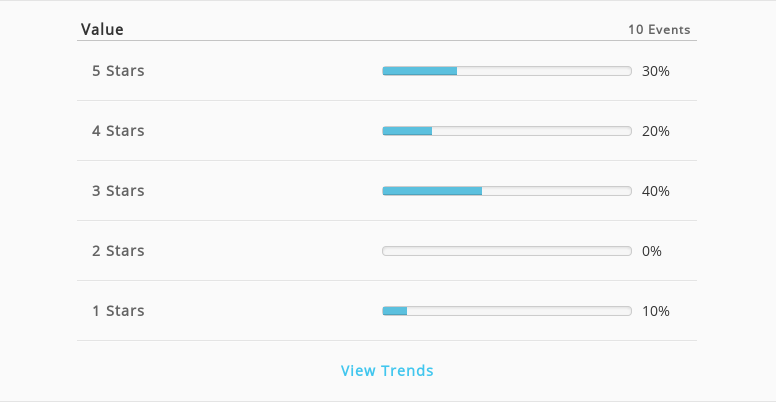Select the 5 Stars row label

click(x=118, y=71)
